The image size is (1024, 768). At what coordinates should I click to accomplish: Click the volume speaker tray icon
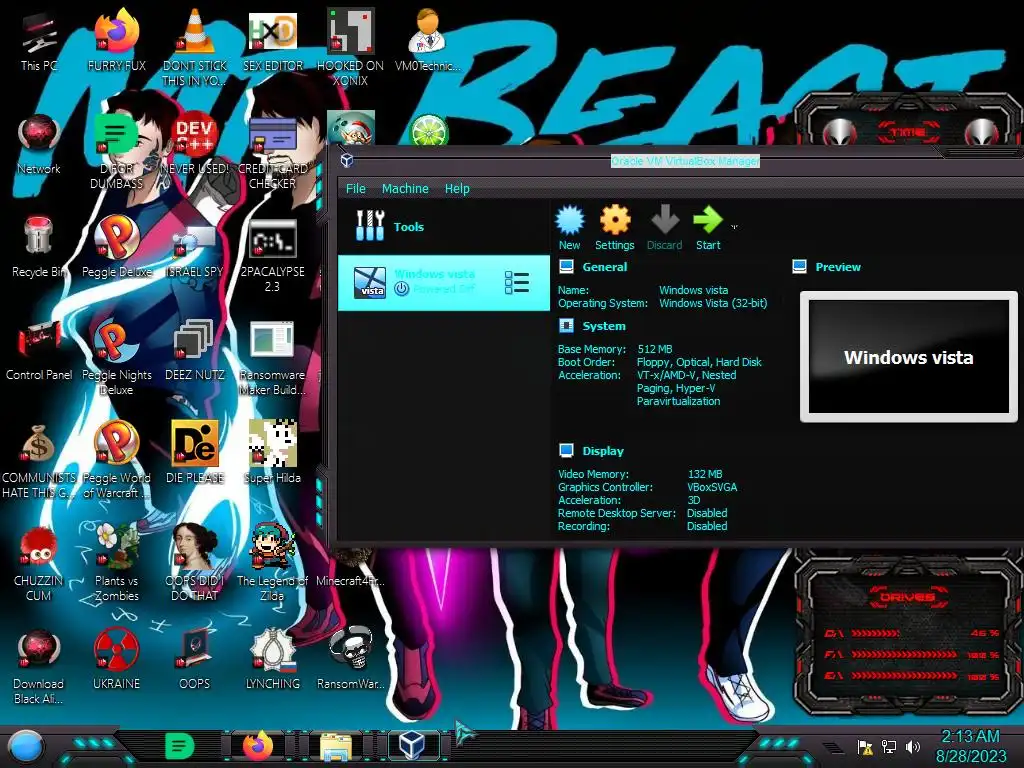(913, 746)
